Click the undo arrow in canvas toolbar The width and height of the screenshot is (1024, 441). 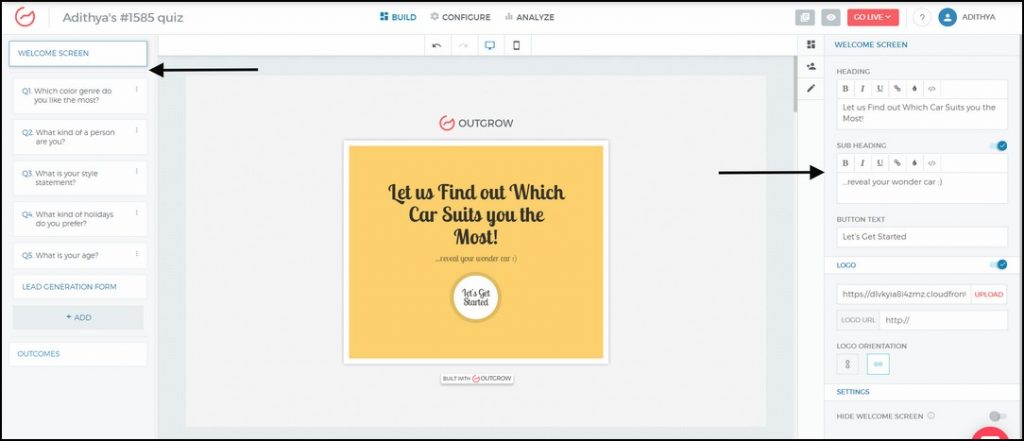(x=436, y=46)
